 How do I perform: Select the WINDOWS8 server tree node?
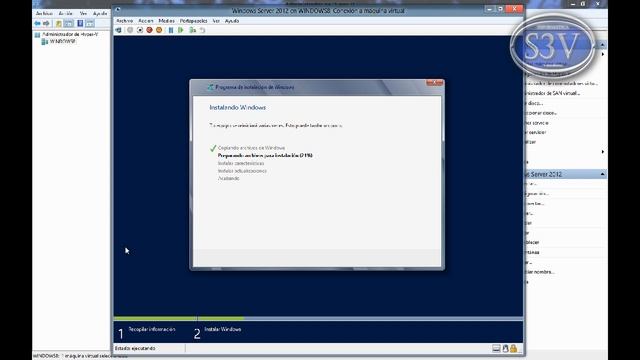click(62, 41)
